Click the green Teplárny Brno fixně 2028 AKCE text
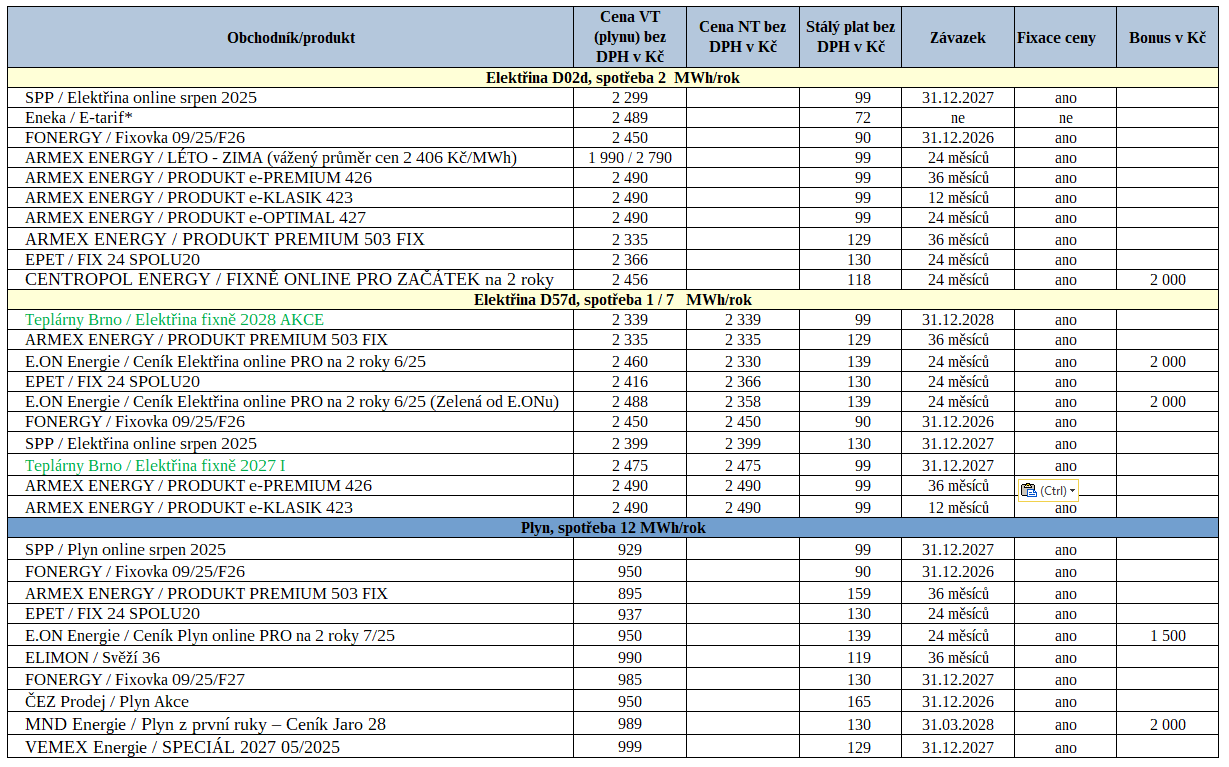Viewport: 1229px width, 767px height. tap(174, 320)
